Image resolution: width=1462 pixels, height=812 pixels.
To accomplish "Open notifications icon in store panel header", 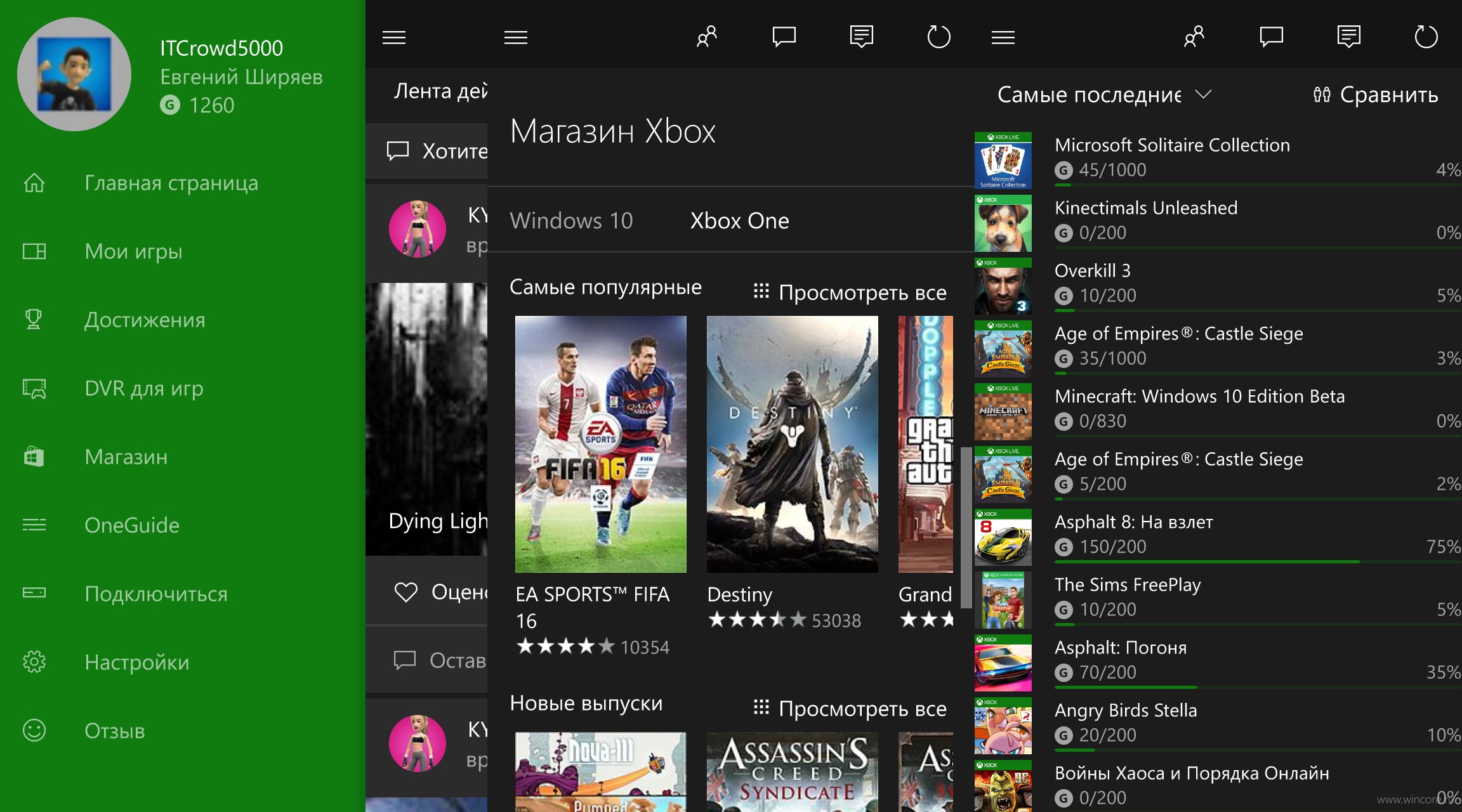I will pyautogui.click(x=862, y=37).
